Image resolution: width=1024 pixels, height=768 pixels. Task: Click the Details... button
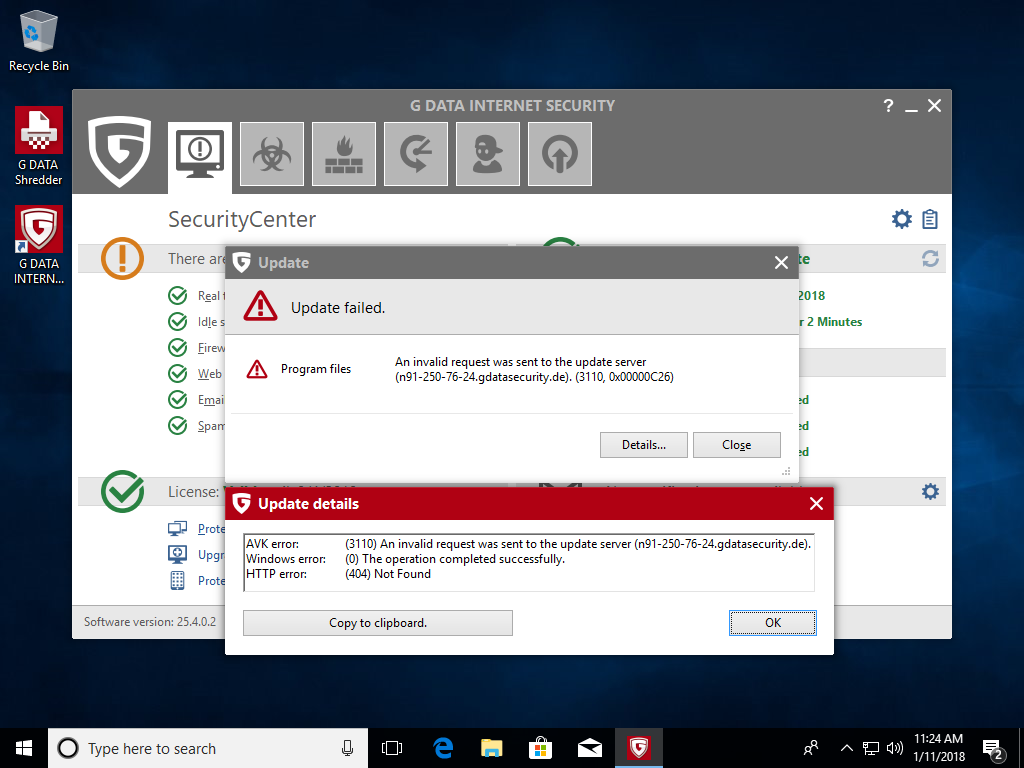(644, 445)
